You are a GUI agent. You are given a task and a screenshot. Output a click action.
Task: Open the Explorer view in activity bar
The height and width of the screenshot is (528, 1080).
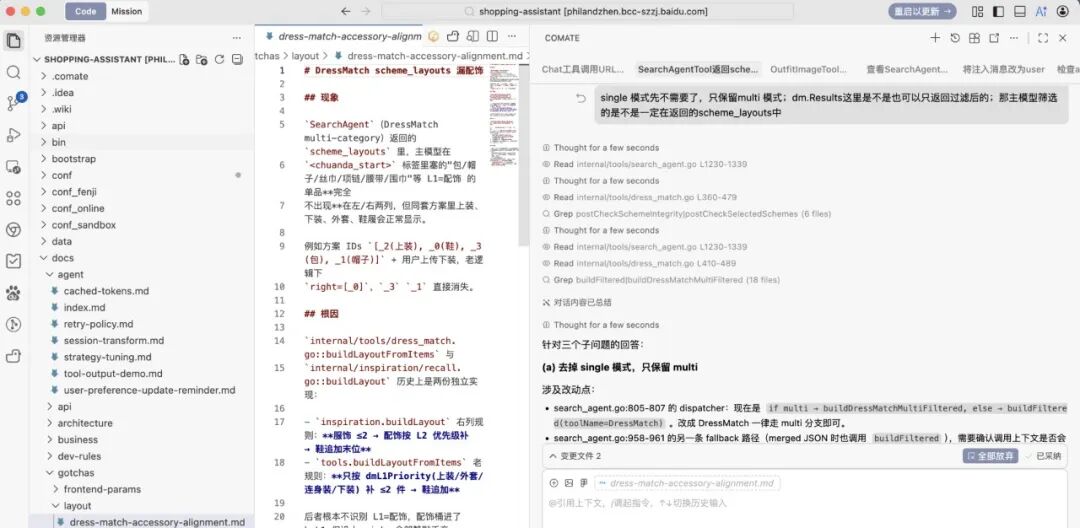click(13, 41)
